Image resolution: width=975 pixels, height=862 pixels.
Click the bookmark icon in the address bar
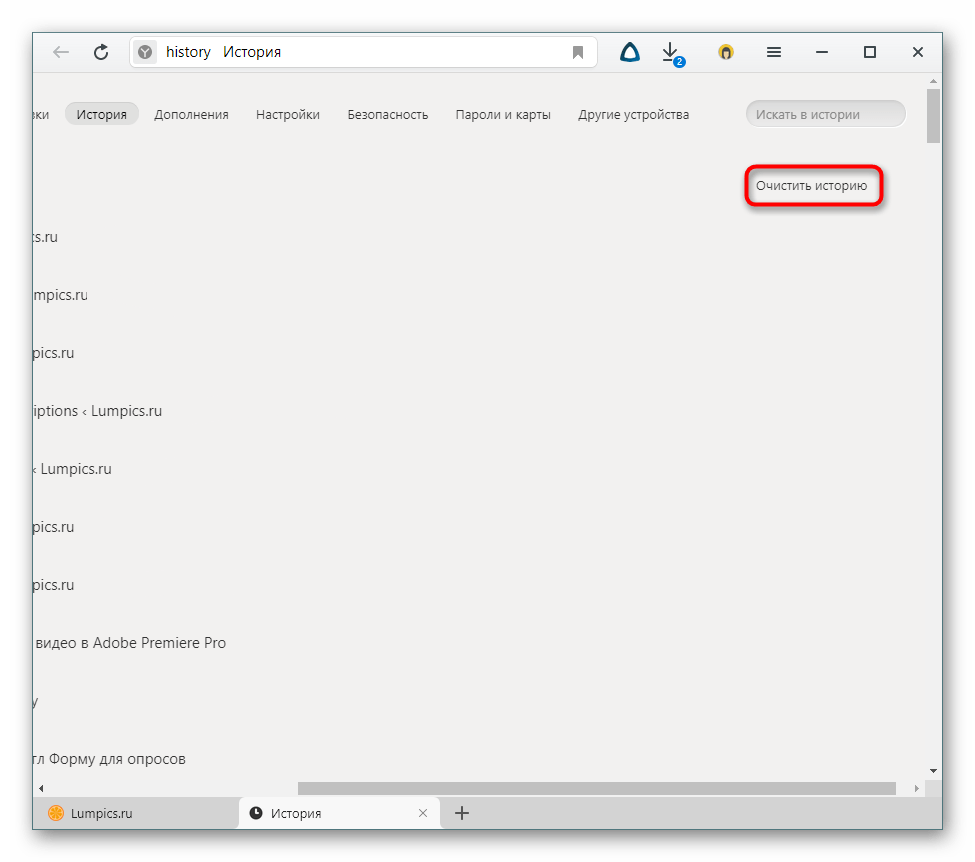[x=578, y=52]
